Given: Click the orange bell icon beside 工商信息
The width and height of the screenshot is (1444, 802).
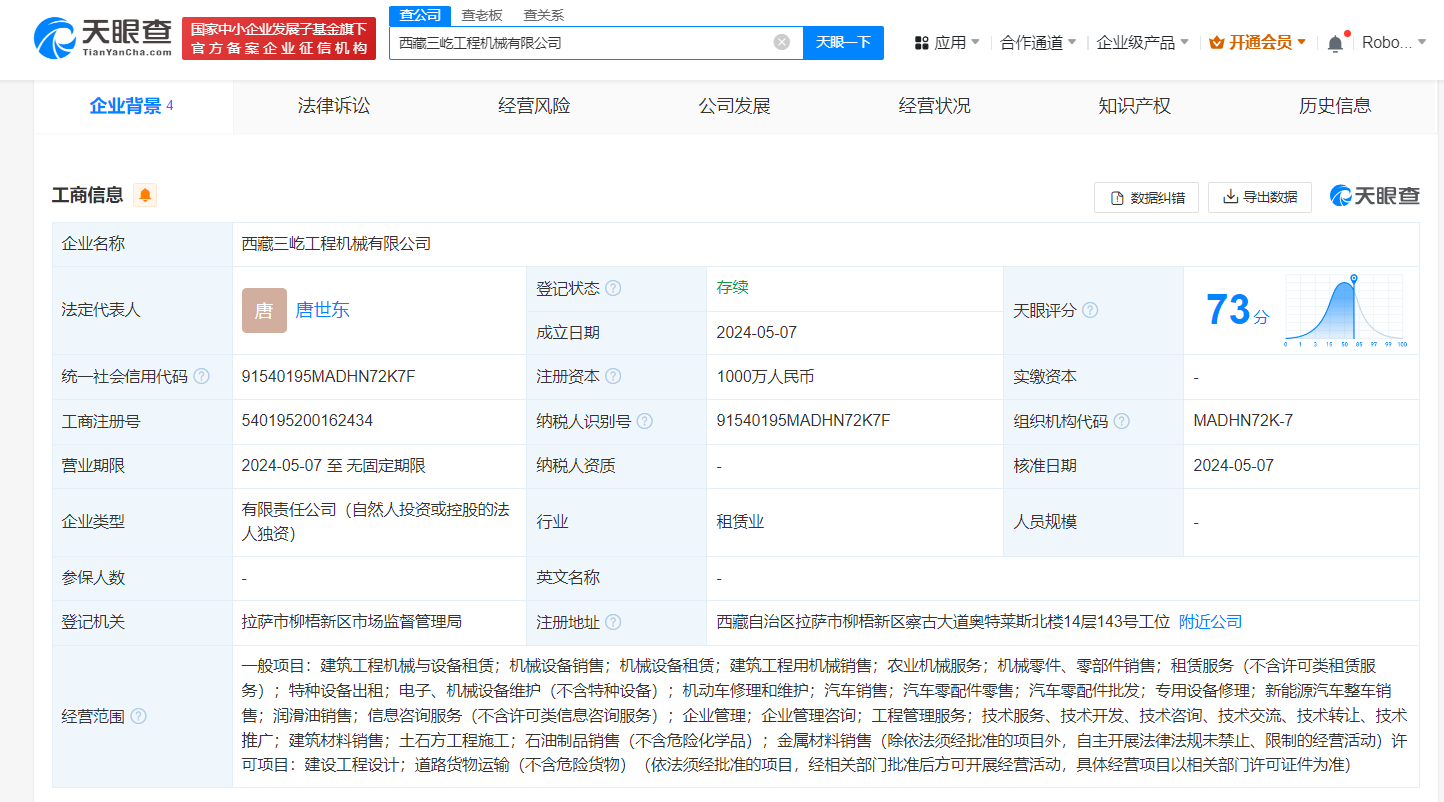Looking at the screenshot, I should (145, 195).
